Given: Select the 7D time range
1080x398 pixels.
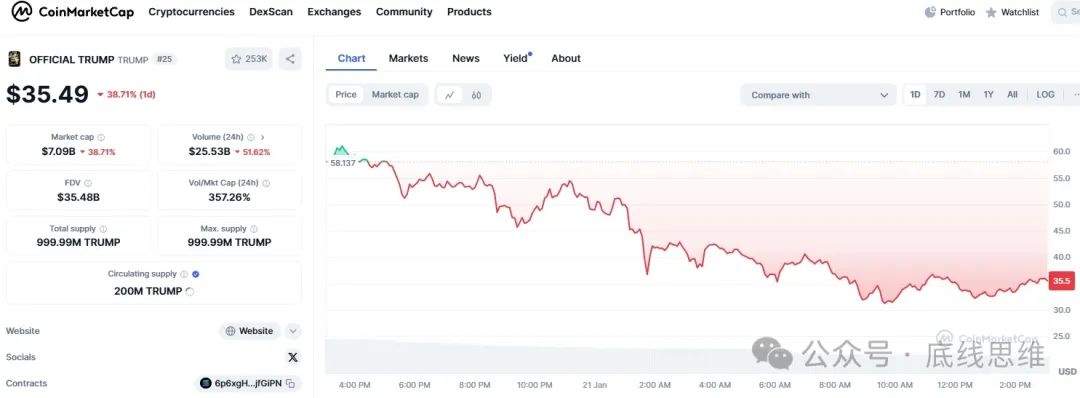Looking at the screenshot, I should tap(939, 95).
